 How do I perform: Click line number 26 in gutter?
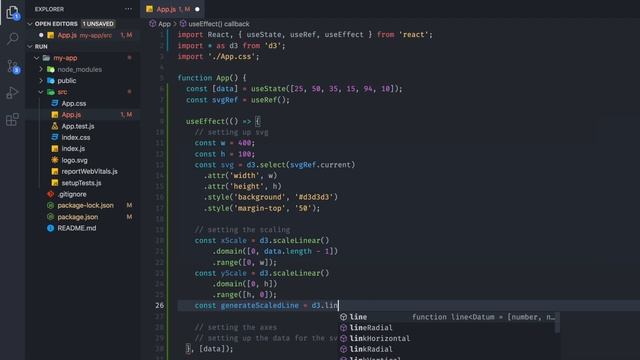(160, 305)
